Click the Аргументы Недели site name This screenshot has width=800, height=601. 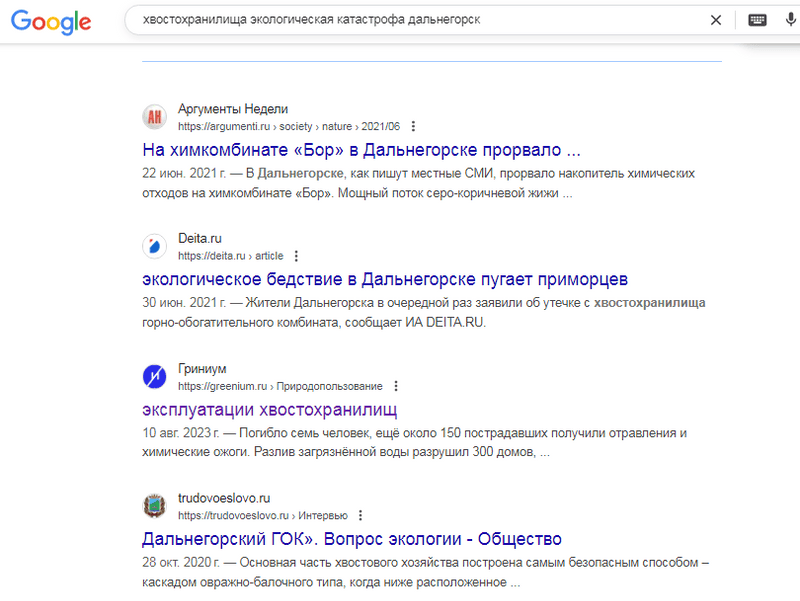[x=233, y=109]
